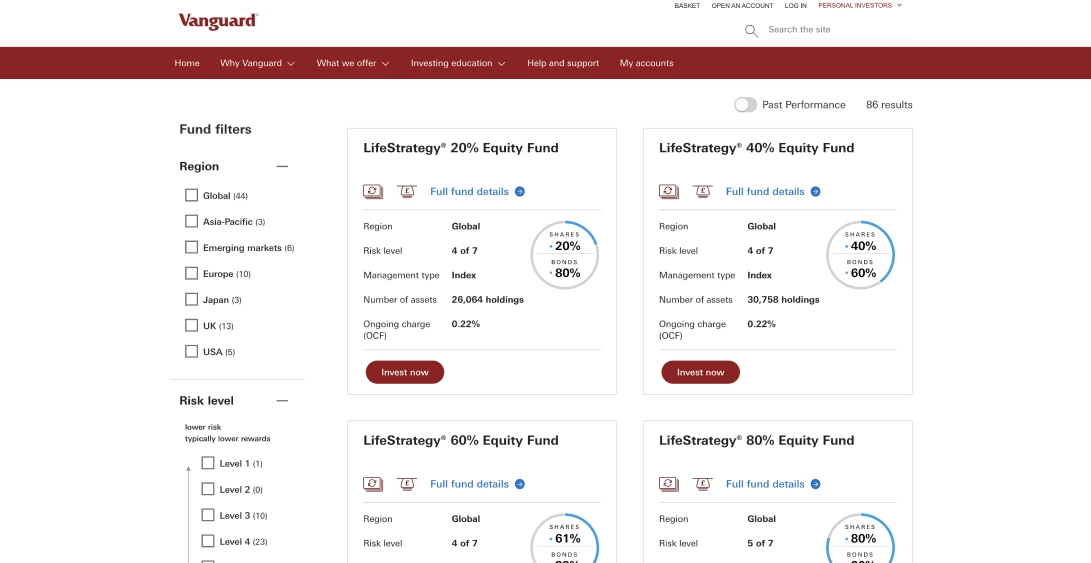This screenshot has height=563, width=1091.
Task: Check the Level 3 risk filter
Action: (x=207, y=515)
